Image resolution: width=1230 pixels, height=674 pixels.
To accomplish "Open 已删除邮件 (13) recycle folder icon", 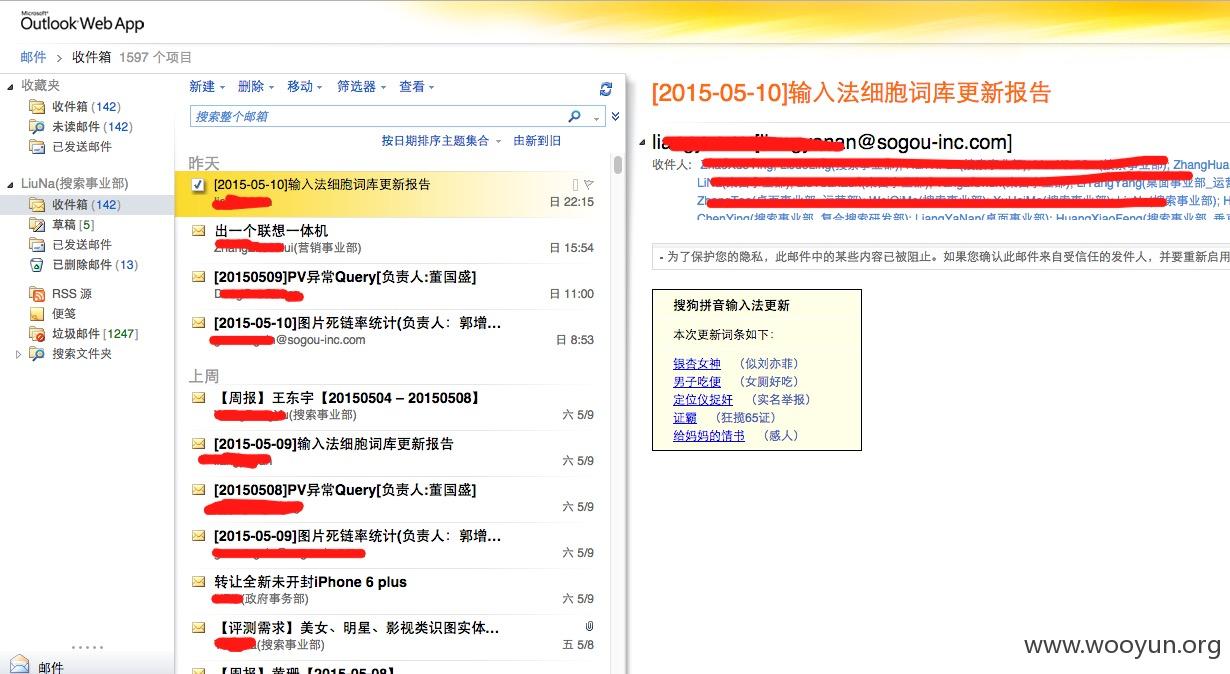I will click(x=37, y=265).
